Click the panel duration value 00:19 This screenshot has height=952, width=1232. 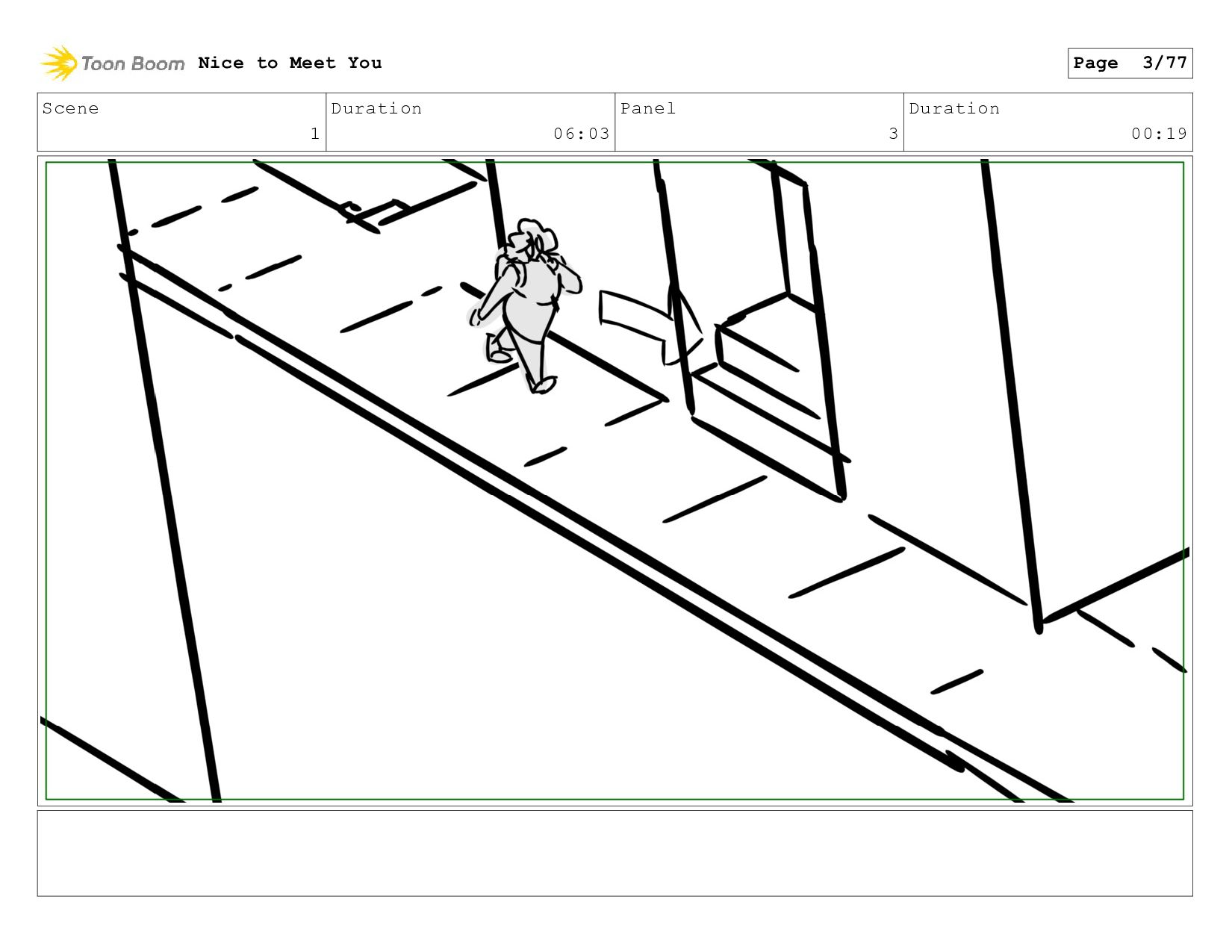click(x=1159, y=134)
